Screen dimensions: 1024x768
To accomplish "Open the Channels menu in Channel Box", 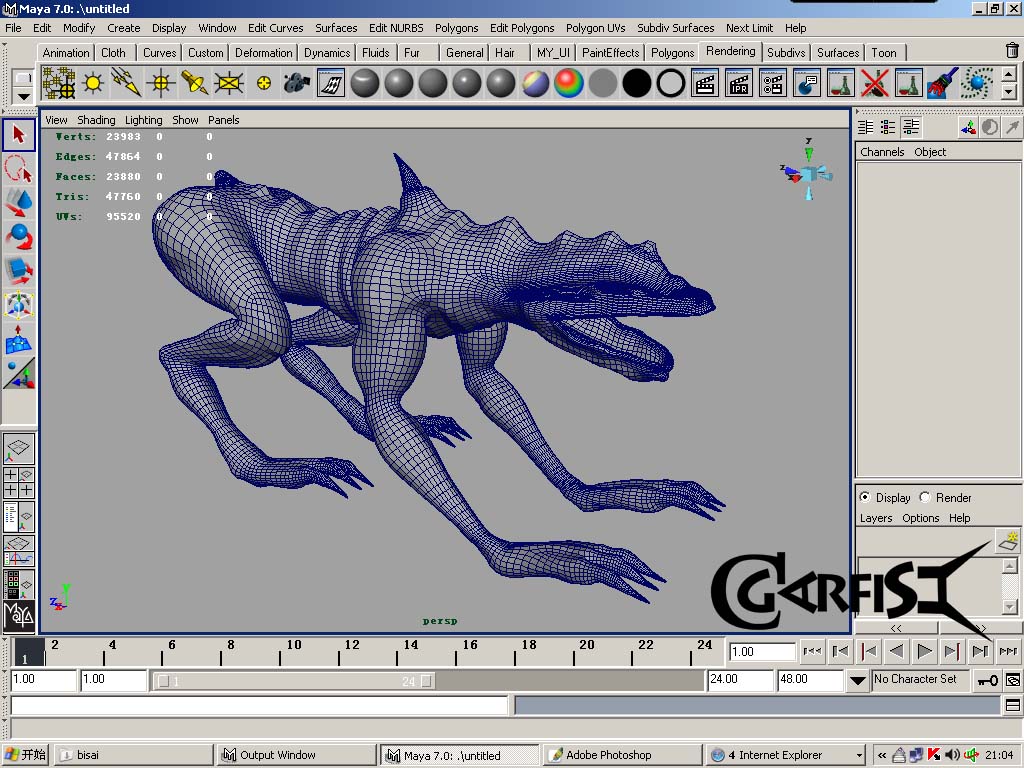I will click(882, 152).
